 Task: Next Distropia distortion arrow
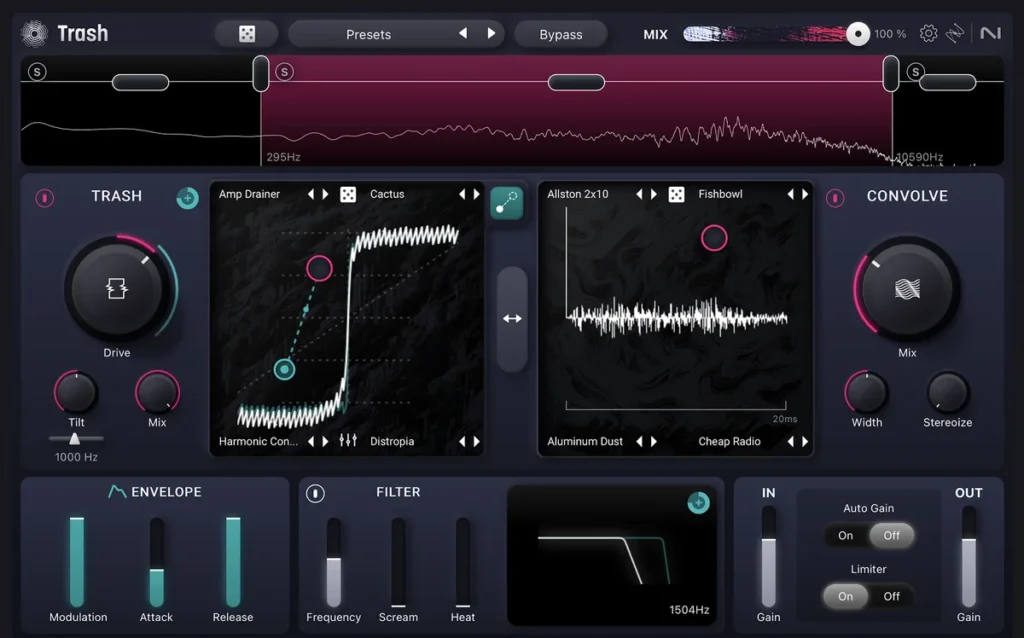477,441
